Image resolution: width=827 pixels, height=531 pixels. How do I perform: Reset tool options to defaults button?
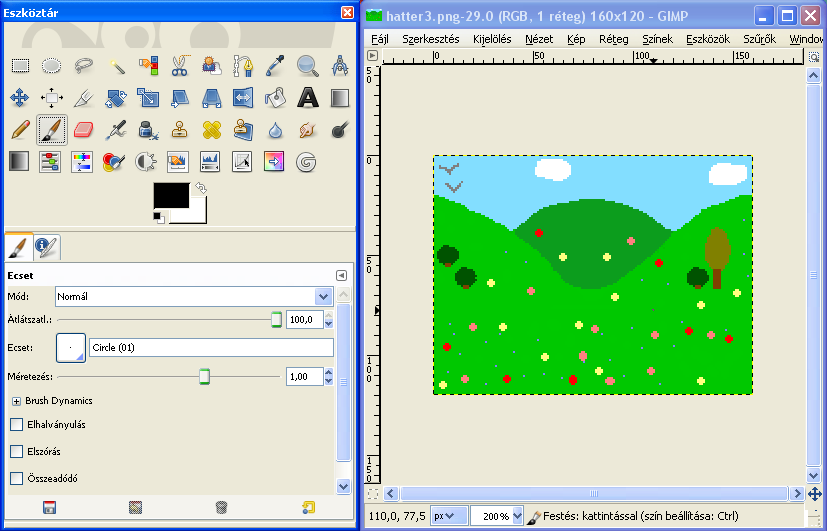click(309, 507)
